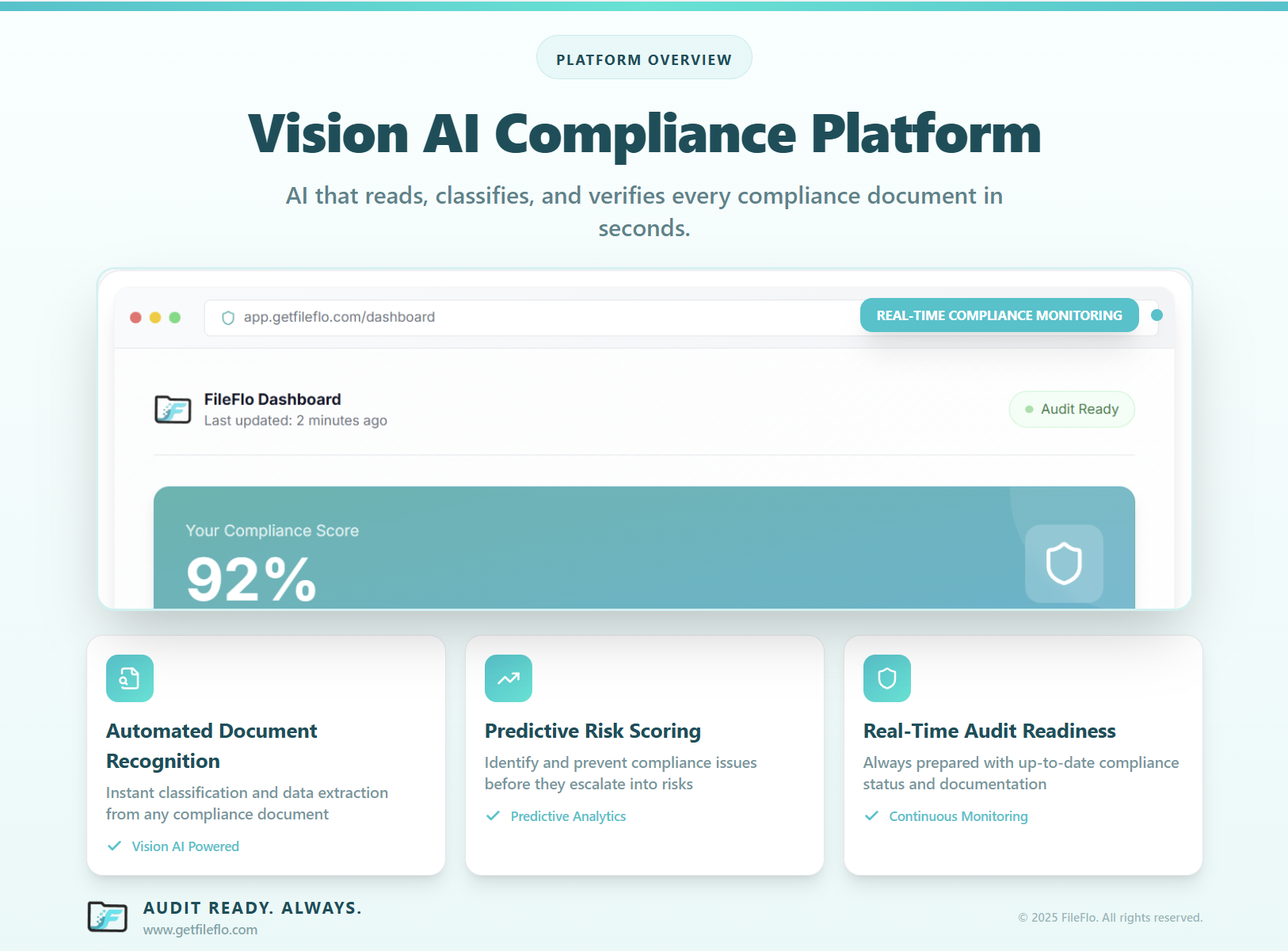
Task: Click the checkmark next to Predictive Analytics
Action: (x=493, y=816)
